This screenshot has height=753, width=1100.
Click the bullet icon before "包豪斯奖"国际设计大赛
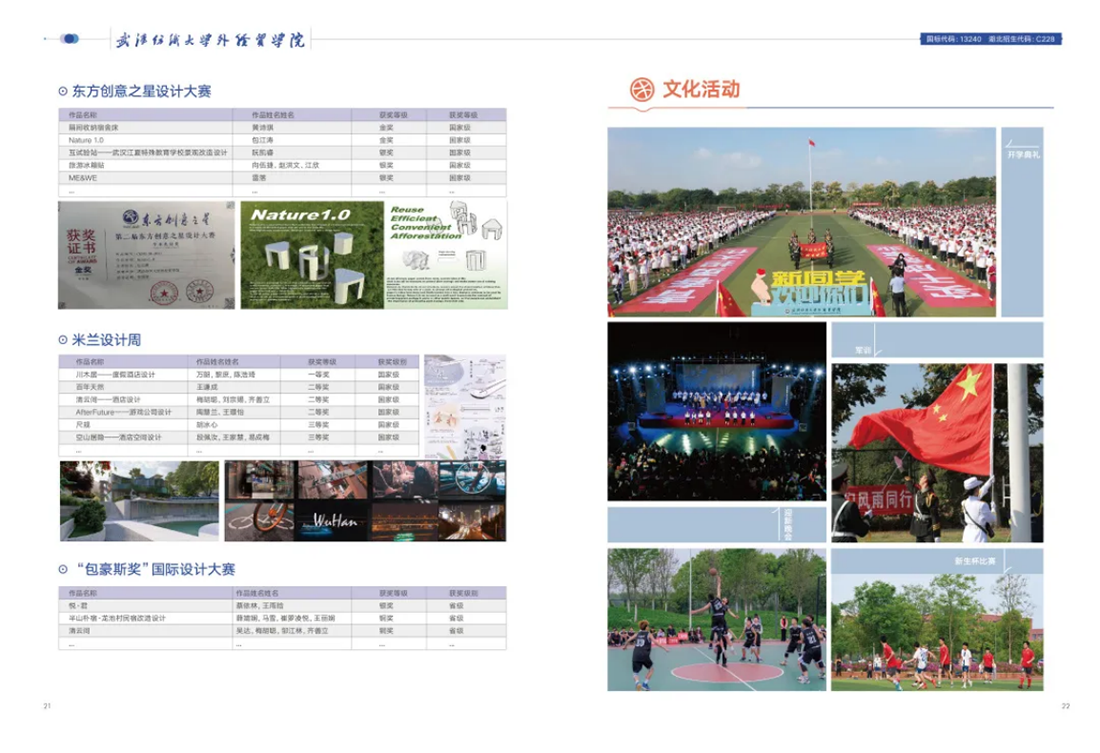[x=63, y=569]
